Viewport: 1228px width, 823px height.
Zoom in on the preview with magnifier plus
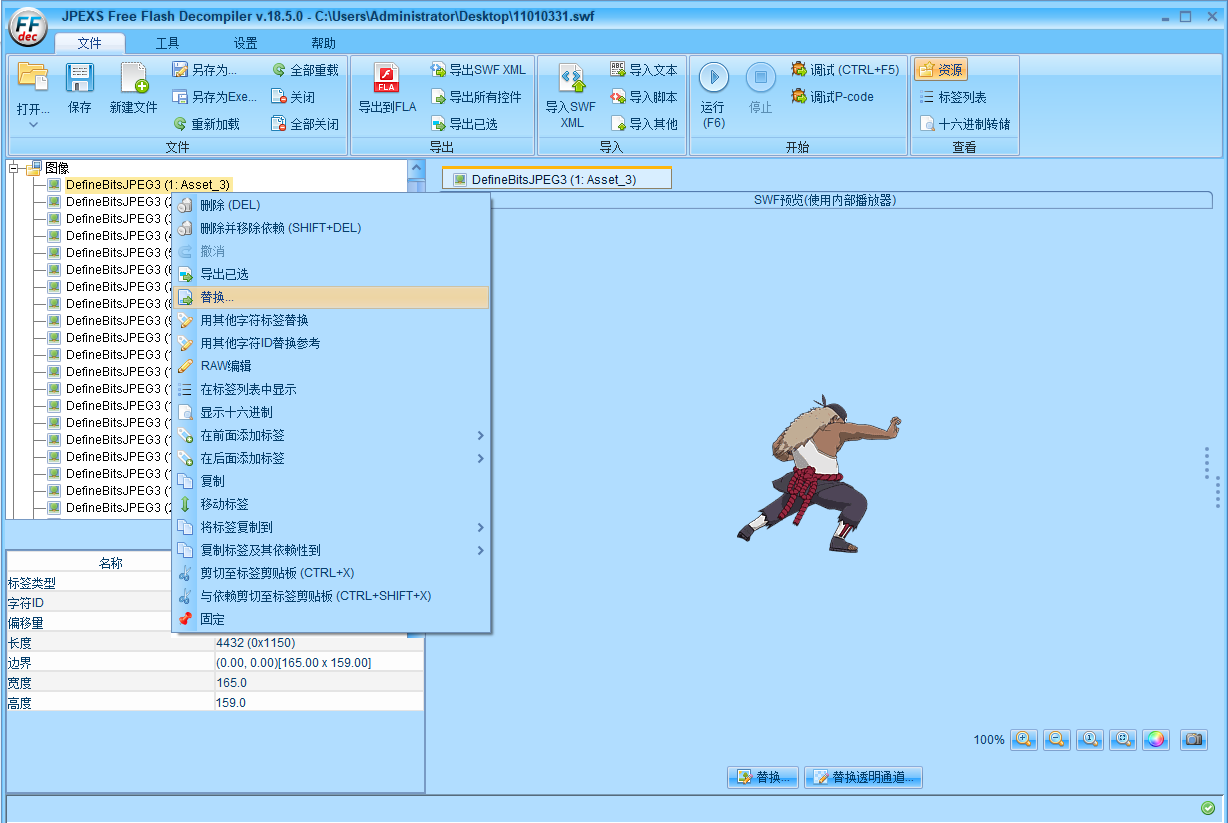[1024, 739]
